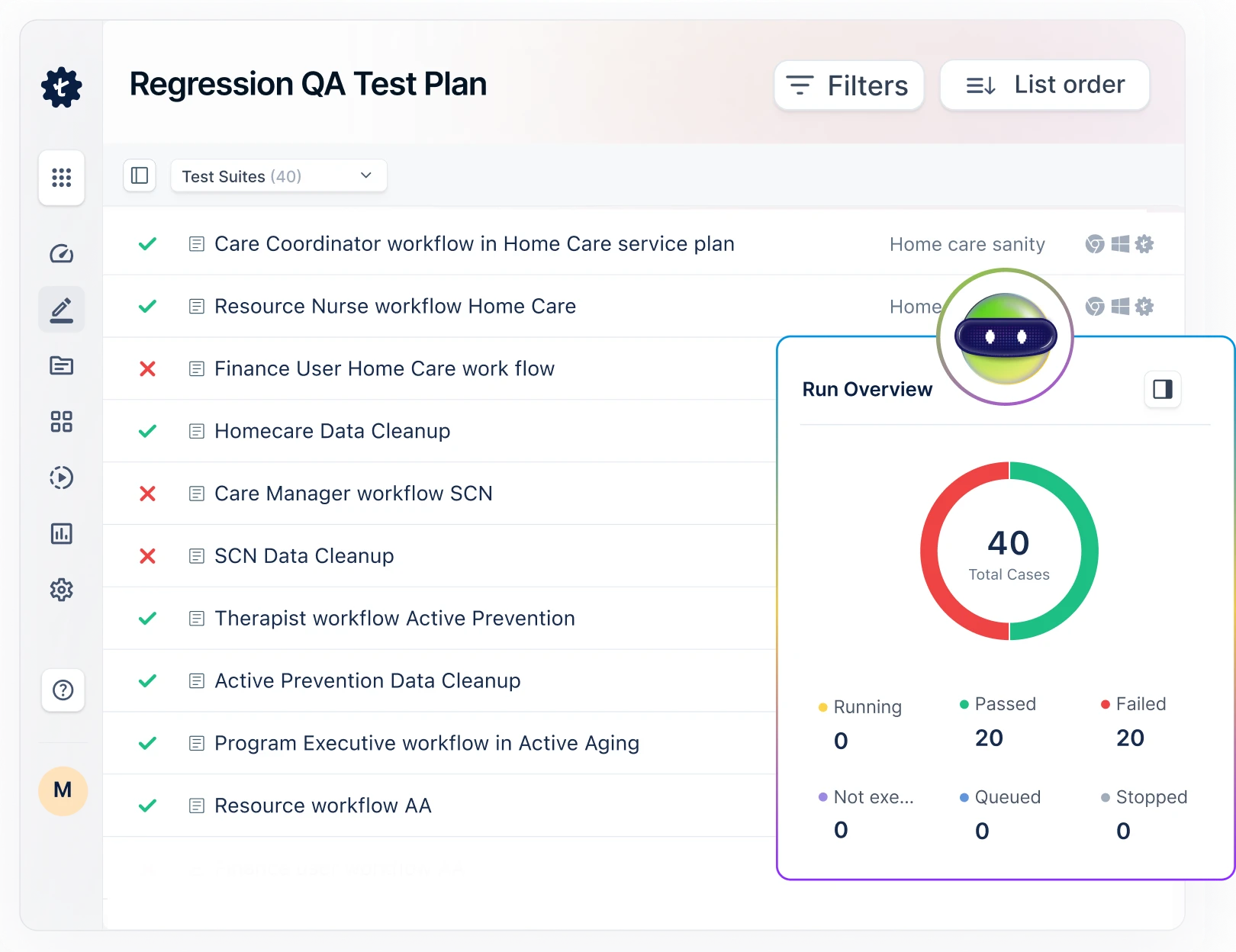Select the Care Manager workflow SCN test

352,494
